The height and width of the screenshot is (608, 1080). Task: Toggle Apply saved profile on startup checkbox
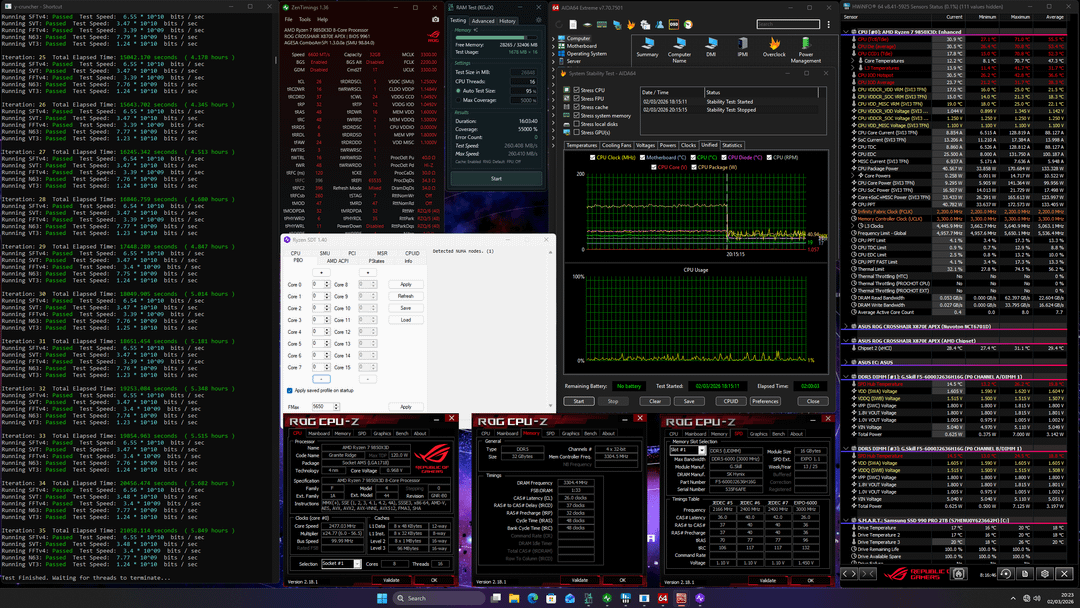click(x=290, y=391)
